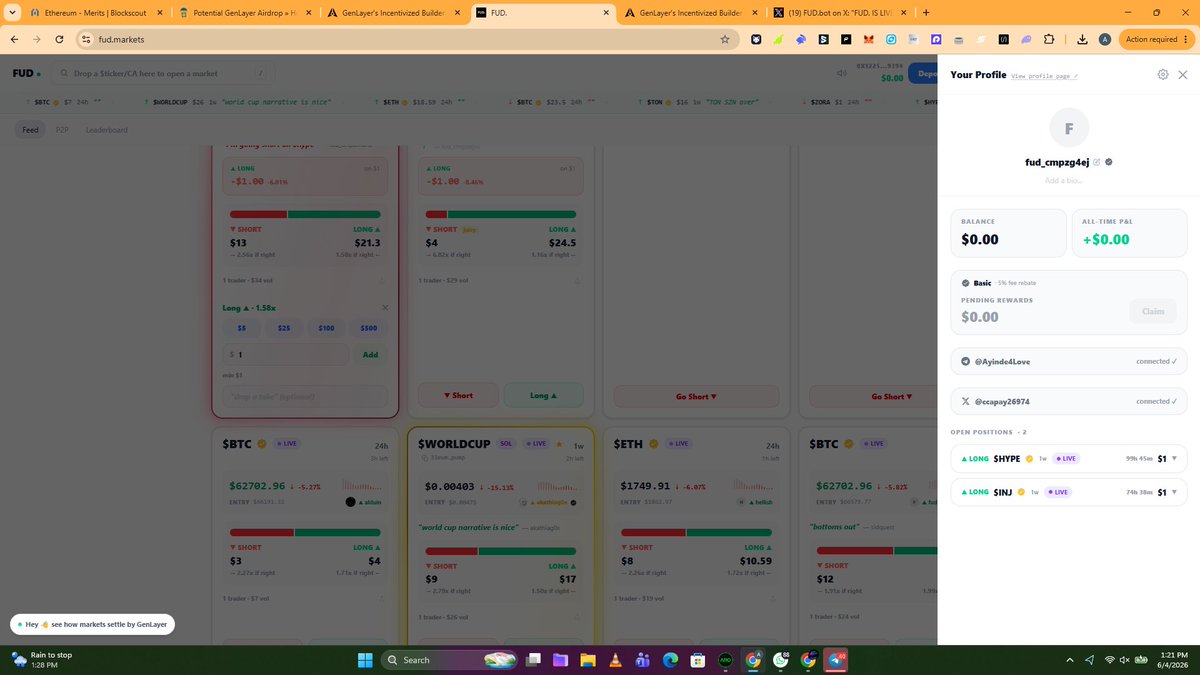Switch to the P2P tab
Screen dimensions: 1200x675
pyautogui.click(x=62, y=130)
